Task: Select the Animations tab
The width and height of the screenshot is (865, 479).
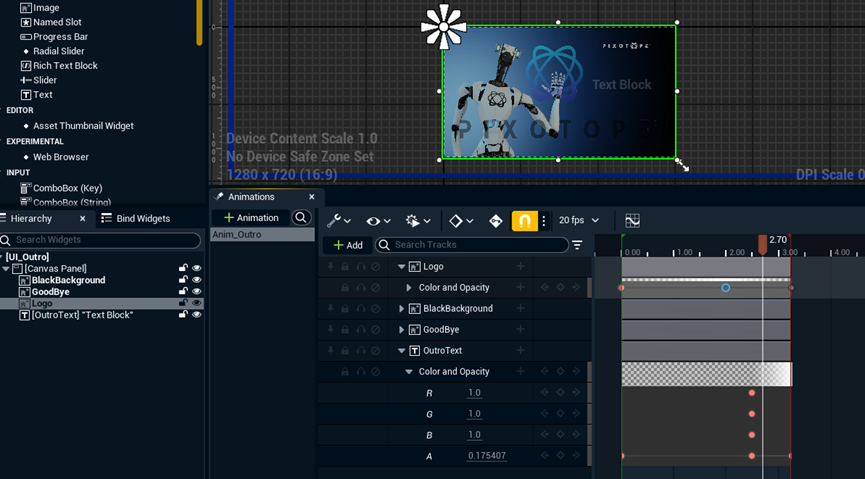Action: [250, 197]
